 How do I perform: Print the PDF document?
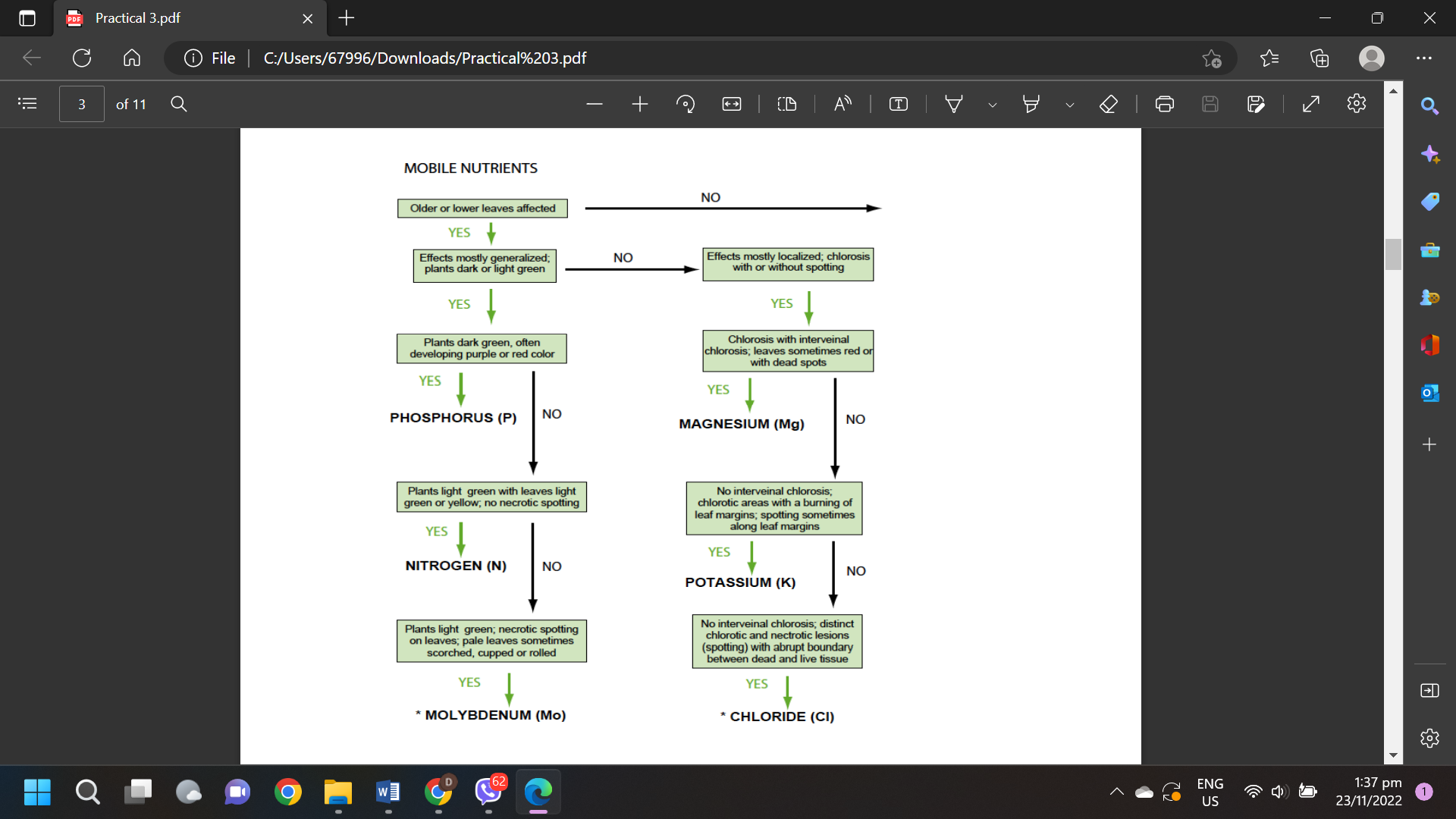point(1165,104)
